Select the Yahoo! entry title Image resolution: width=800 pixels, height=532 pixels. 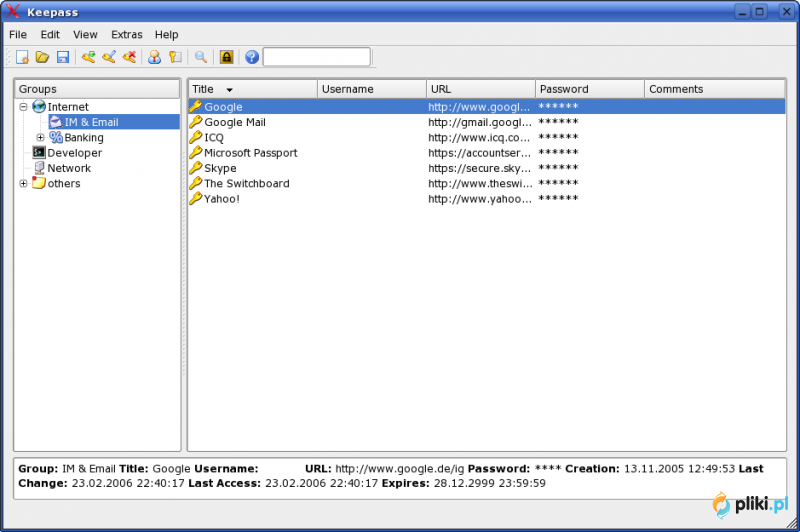(x=222, y=199)
